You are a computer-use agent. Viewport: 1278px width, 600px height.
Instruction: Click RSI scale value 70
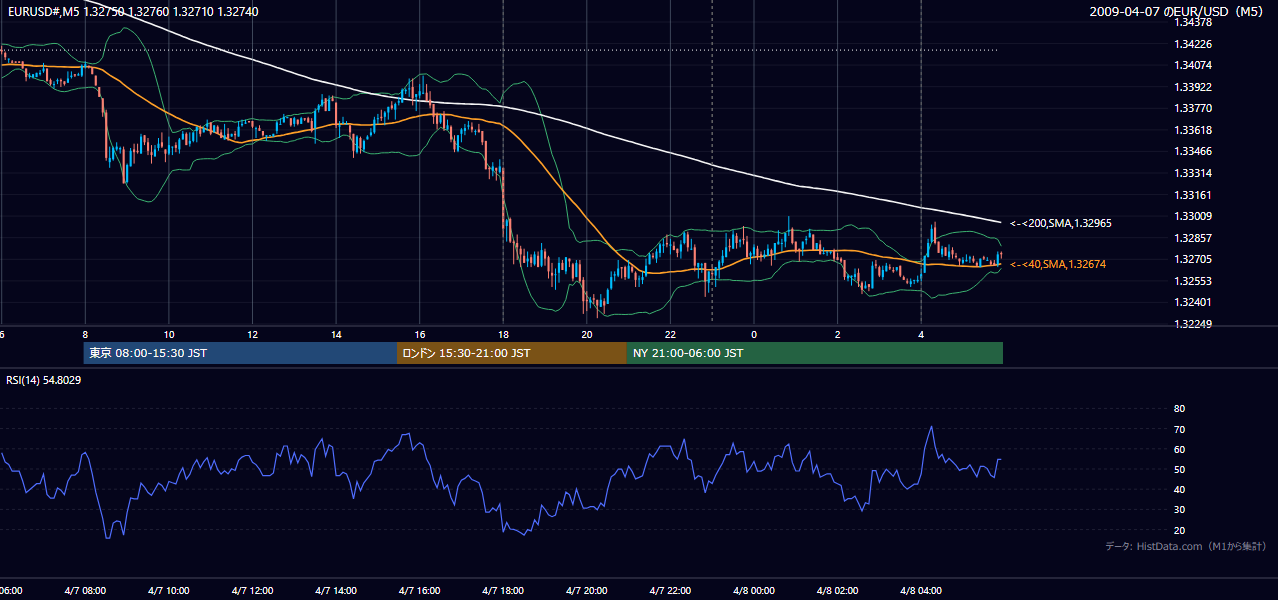(x=1179, y=429)
